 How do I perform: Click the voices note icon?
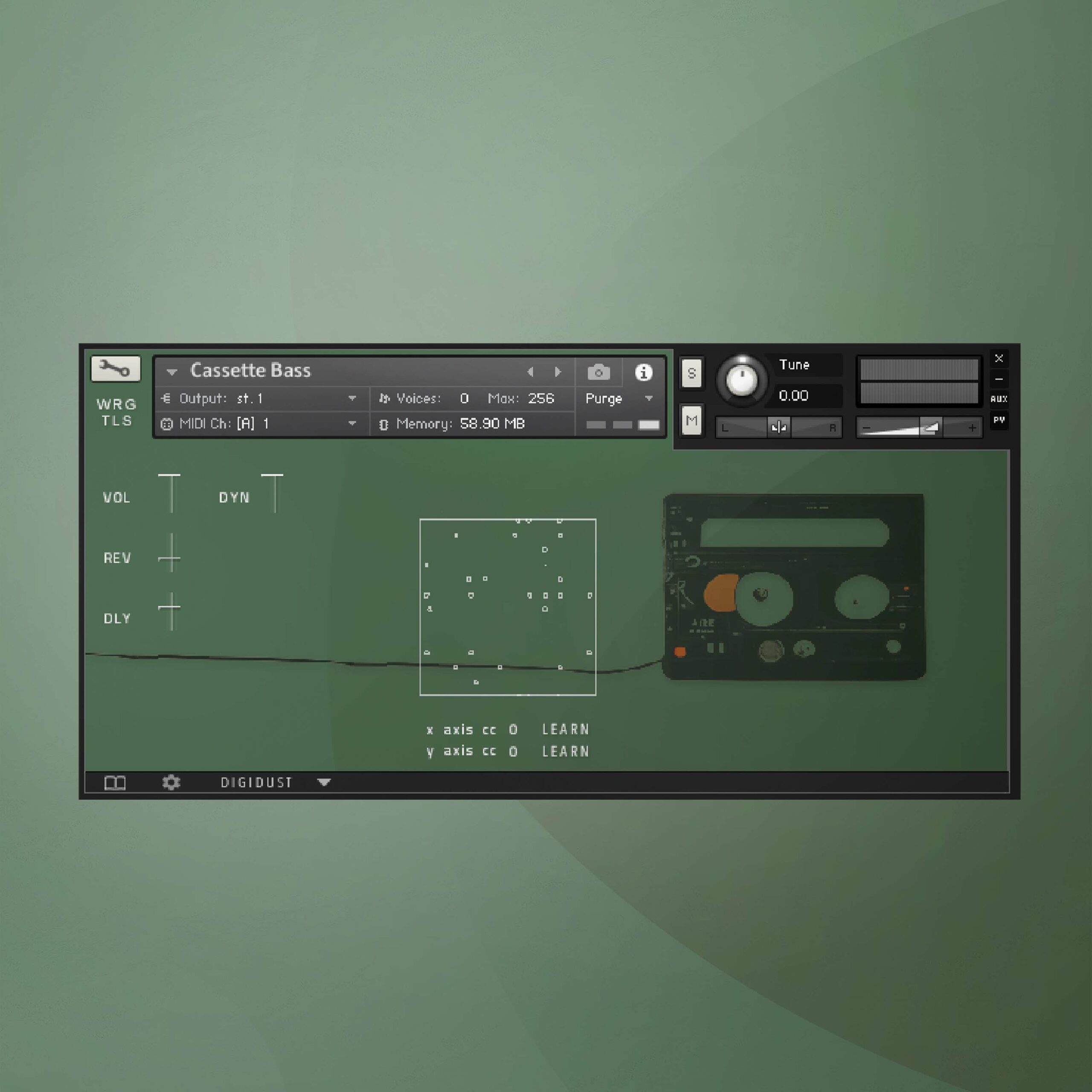(385, 398)
